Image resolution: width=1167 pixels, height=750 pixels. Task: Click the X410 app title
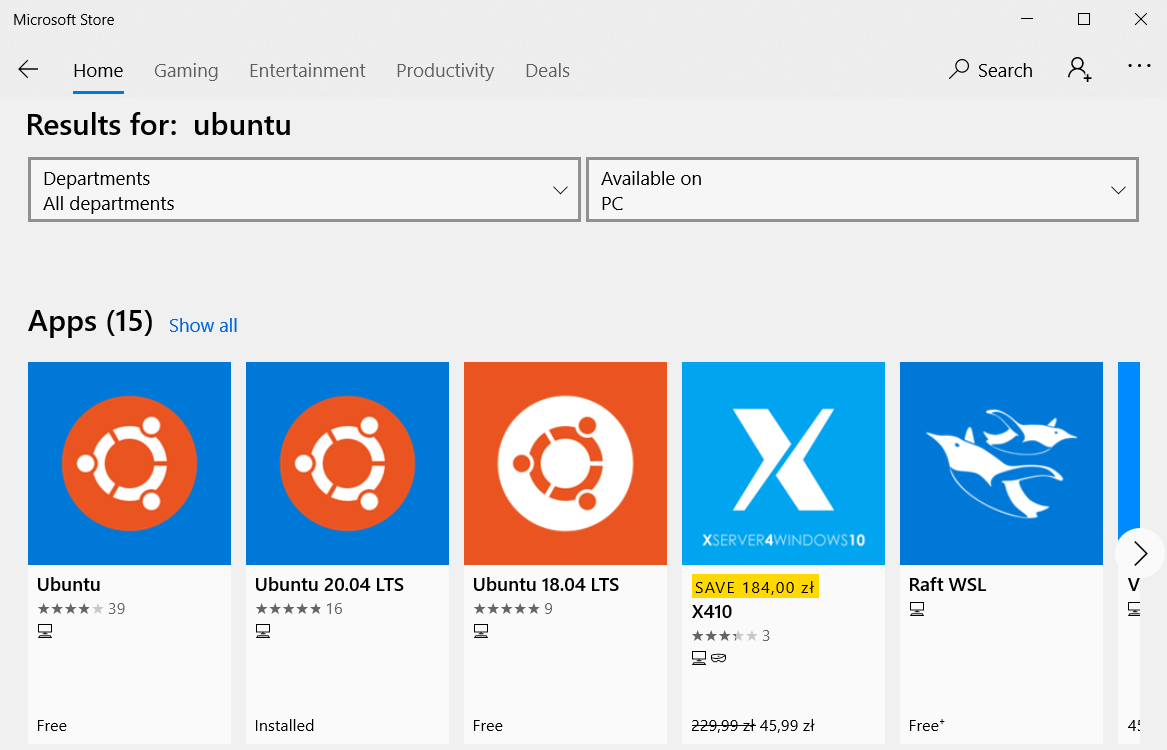tap(712, 612)
